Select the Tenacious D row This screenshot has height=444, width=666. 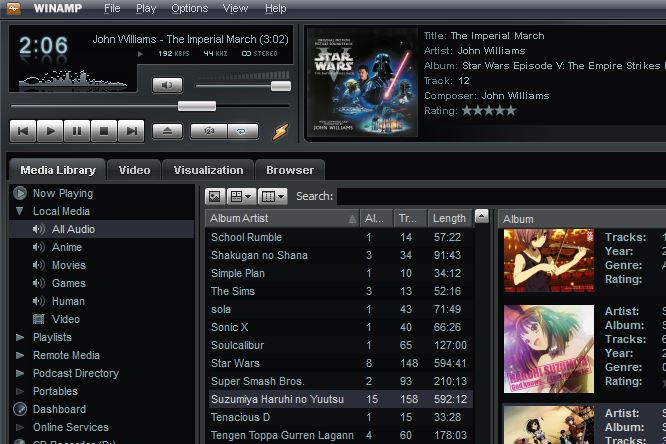340,417
